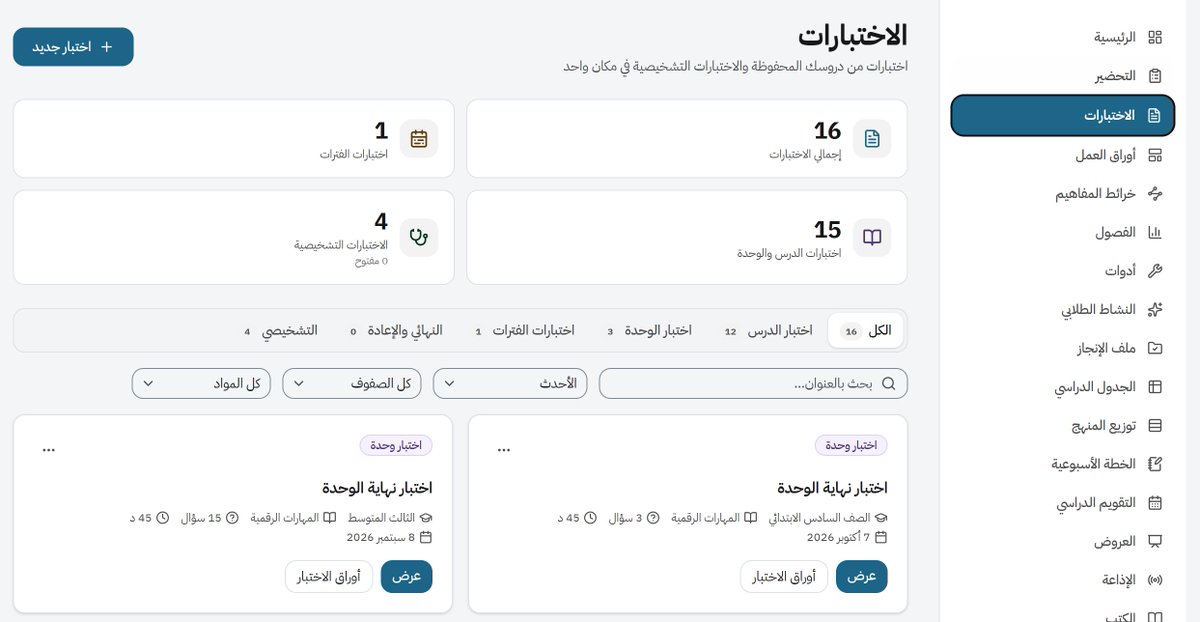Click the اختبارات الدرس والوحدة book icon
The image size is (1200, 622).
coord(872,237)
